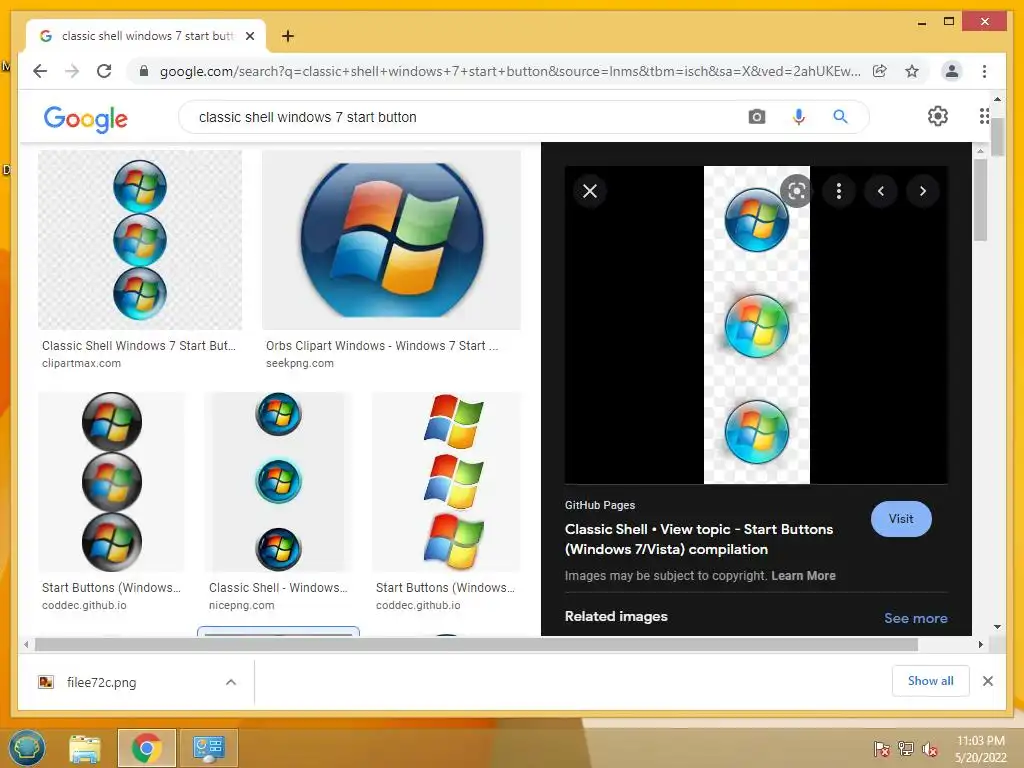Click horizontal scrollbar right arrow
Screen dimensions: 1024x768
pos(980,645)
